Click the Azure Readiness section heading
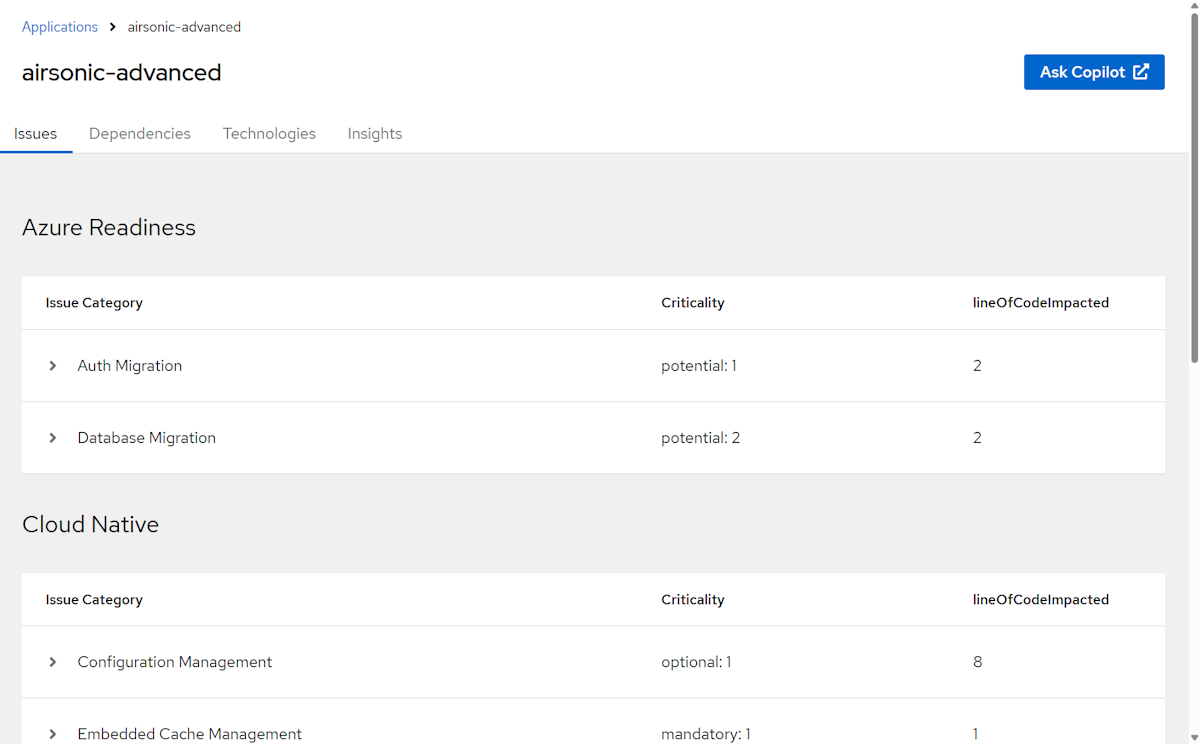Screen dimensions: 1200x744 tap(109, 228)
